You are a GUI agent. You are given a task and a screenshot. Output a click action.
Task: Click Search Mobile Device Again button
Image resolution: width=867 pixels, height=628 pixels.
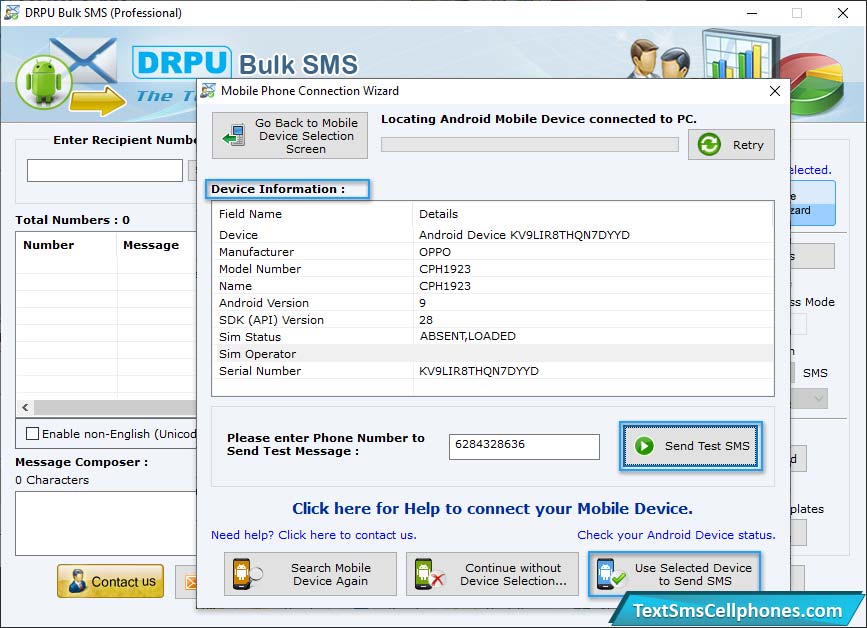point(310,574)
